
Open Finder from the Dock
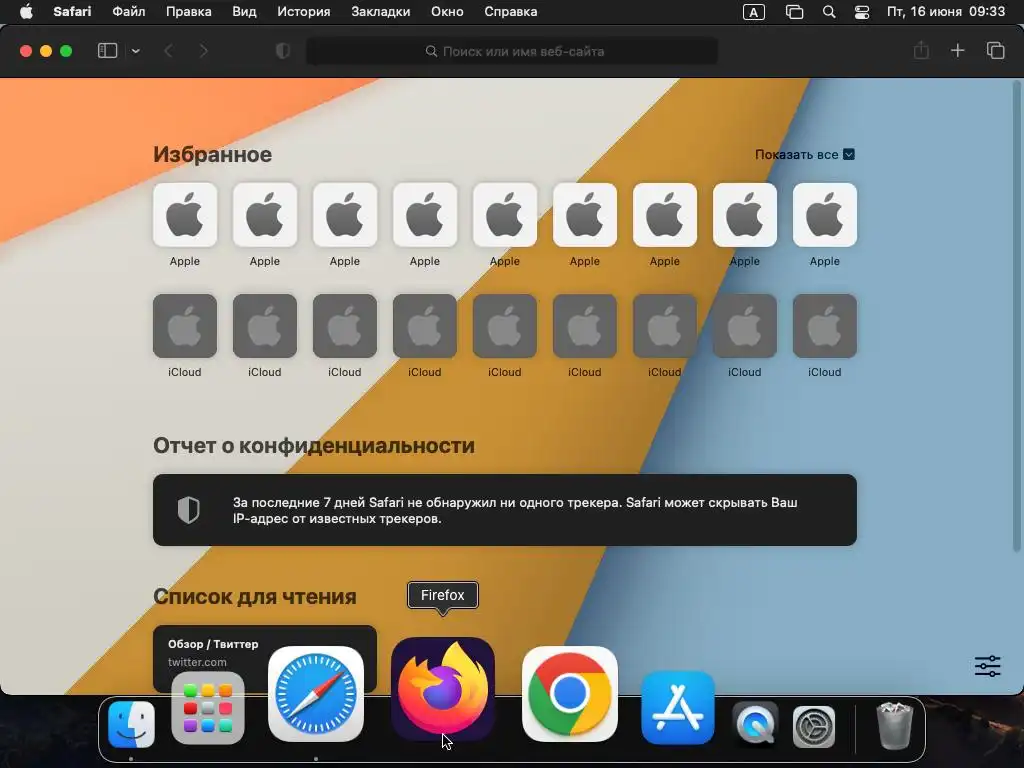(131, 725)
